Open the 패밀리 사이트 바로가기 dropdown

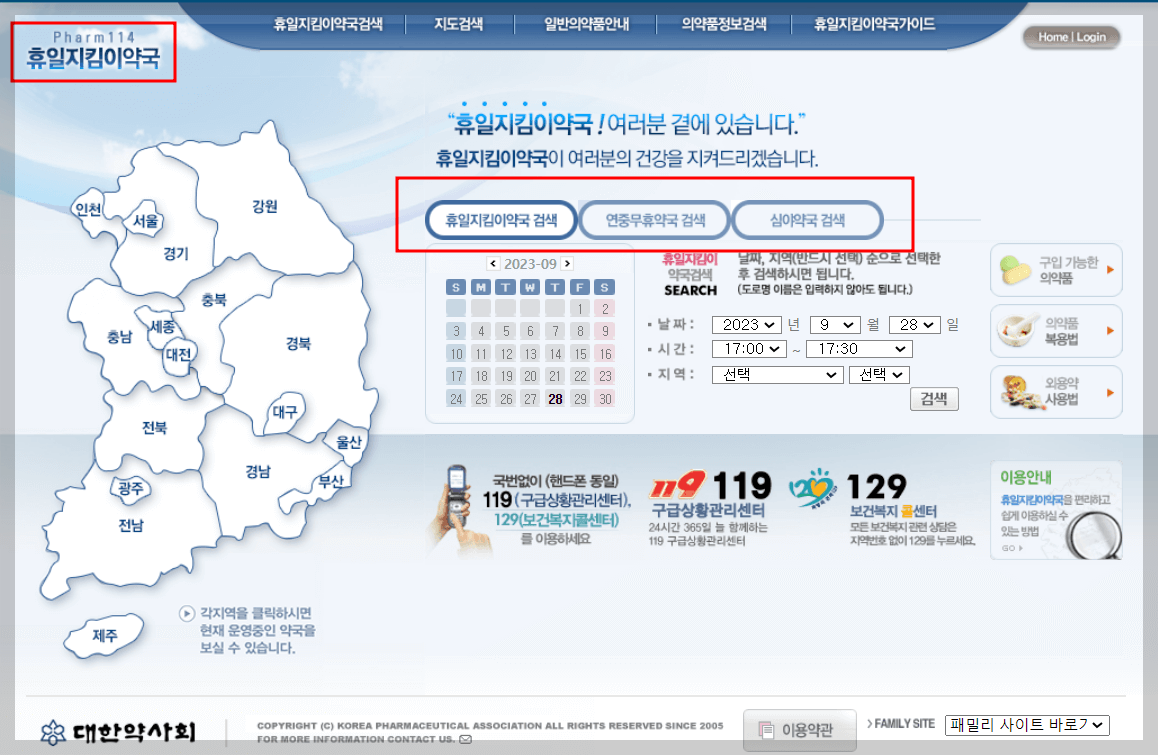tap(1028, 725)
